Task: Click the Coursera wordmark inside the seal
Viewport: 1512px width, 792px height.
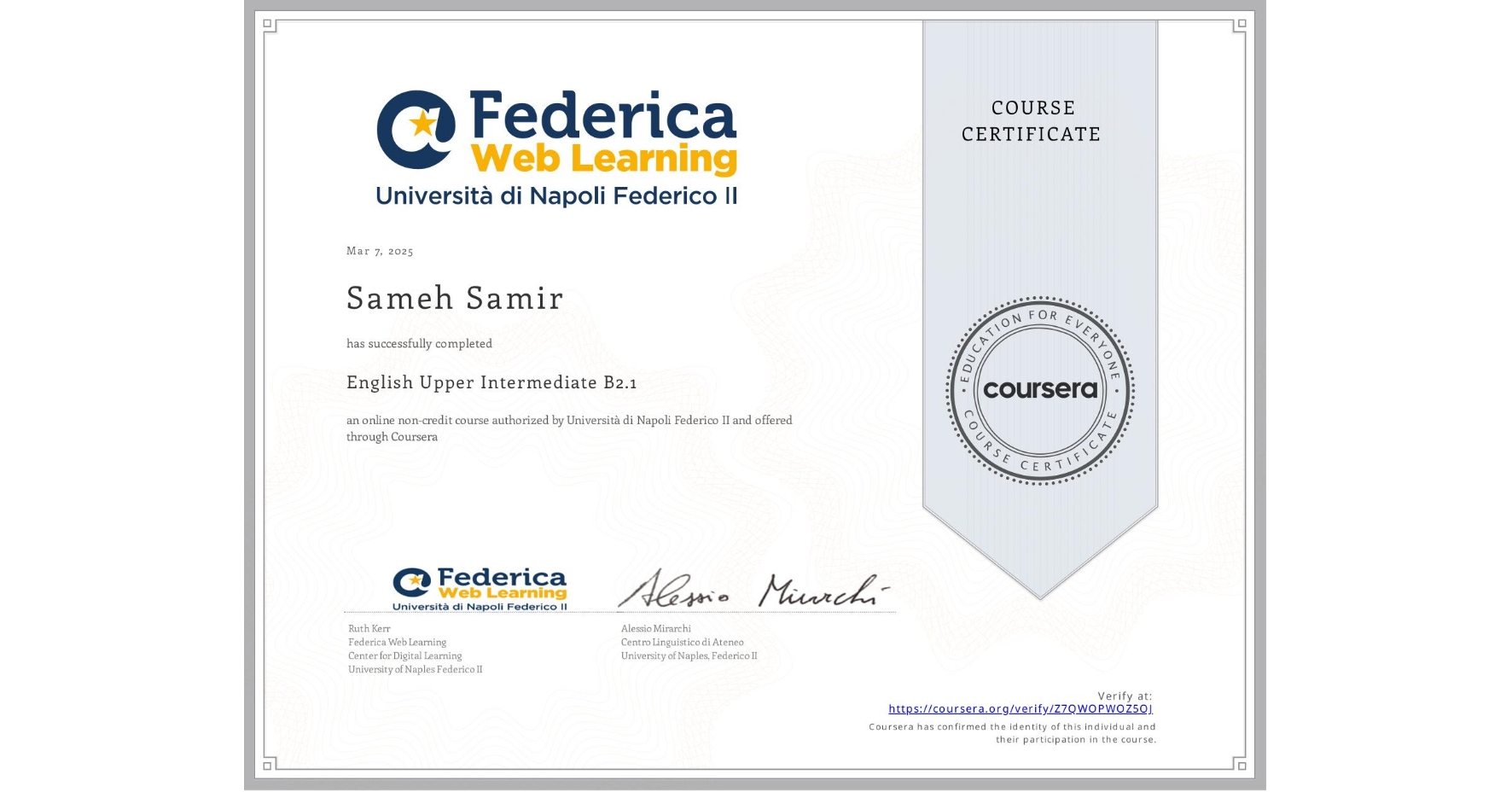Action: point(1040,391)
